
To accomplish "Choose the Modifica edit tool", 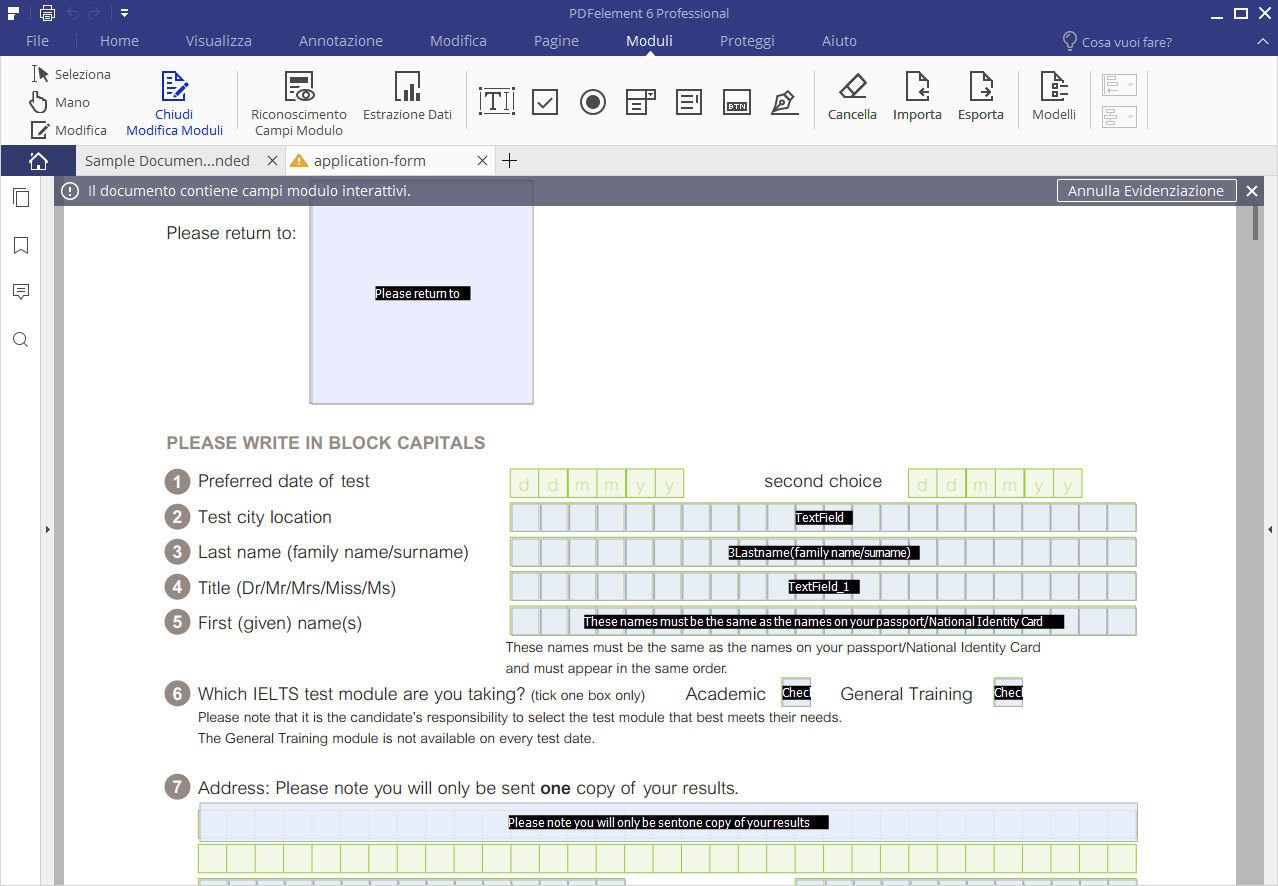I will pyautogui.click(x=69, y=130).
